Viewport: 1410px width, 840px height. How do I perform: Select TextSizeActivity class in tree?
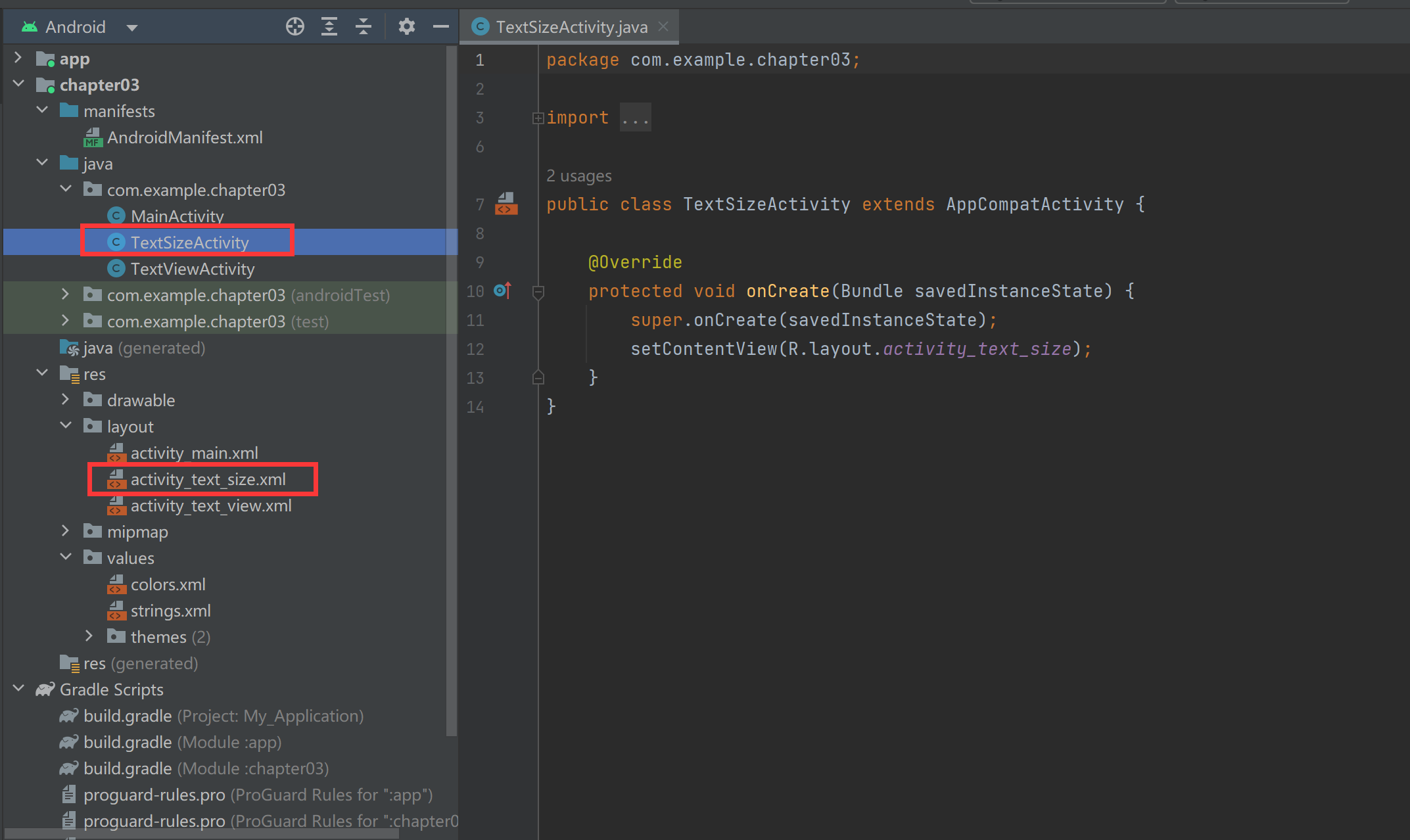(189, 243)
